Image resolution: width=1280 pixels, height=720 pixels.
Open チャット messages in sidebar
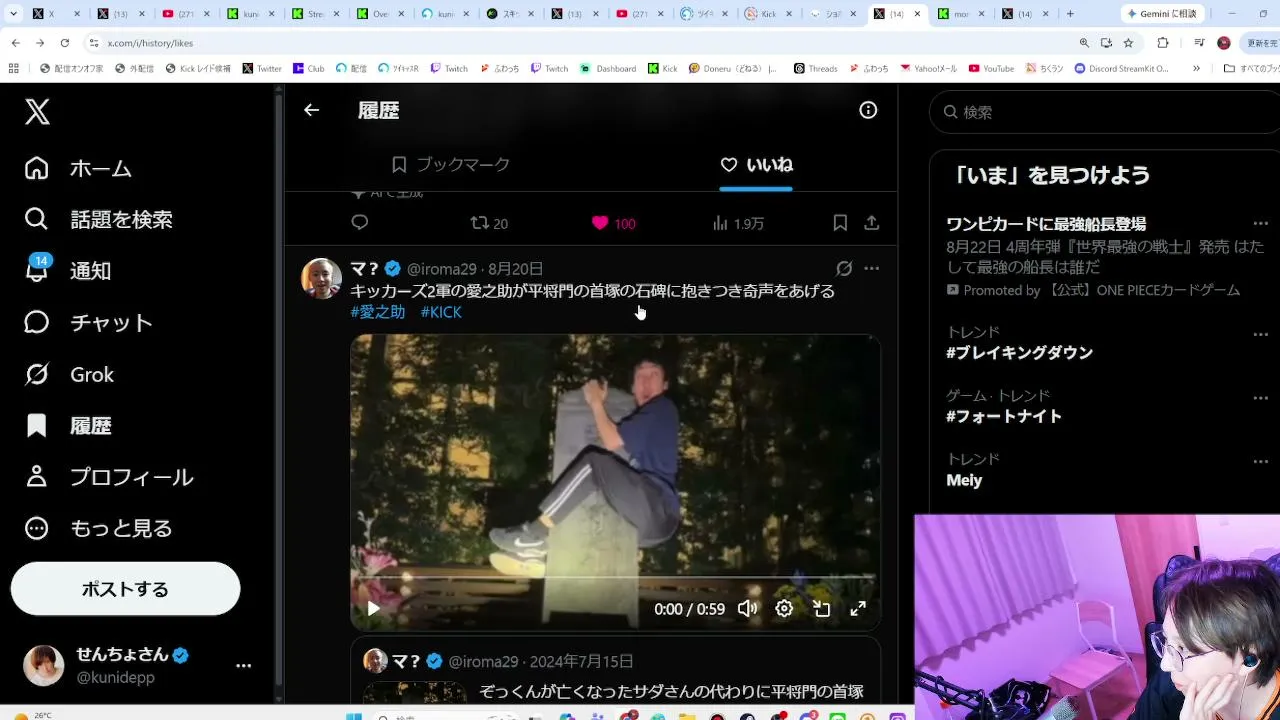tap(88, 323)
